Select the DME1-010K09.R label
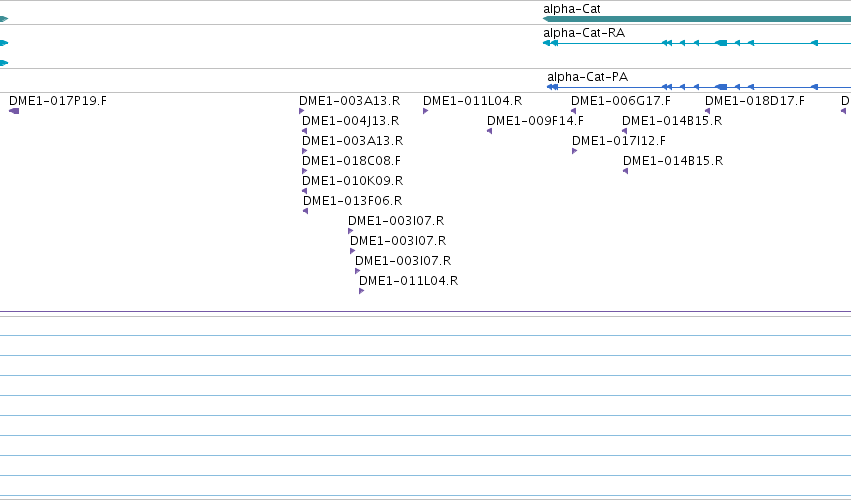 tap(352, 181)
